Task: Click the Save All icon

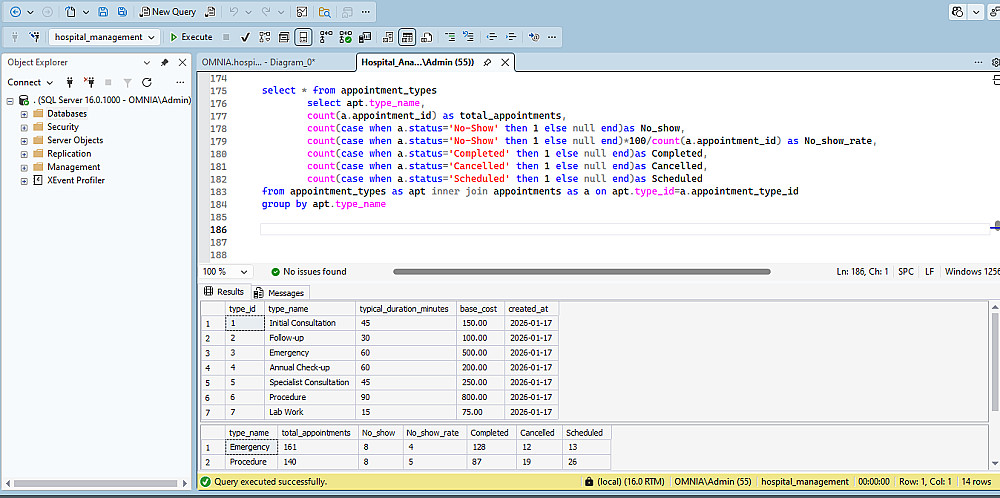Action: click(122, 11)
